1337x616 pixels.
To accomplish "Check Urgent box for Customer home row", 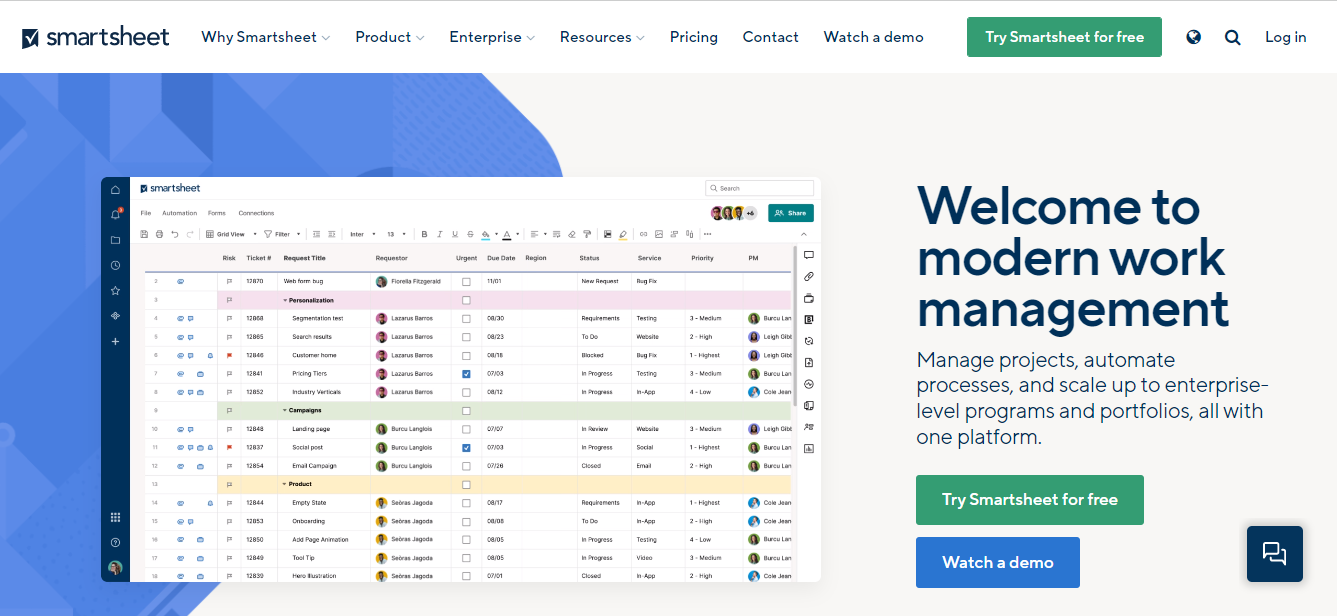I will [x=466, y=355].
